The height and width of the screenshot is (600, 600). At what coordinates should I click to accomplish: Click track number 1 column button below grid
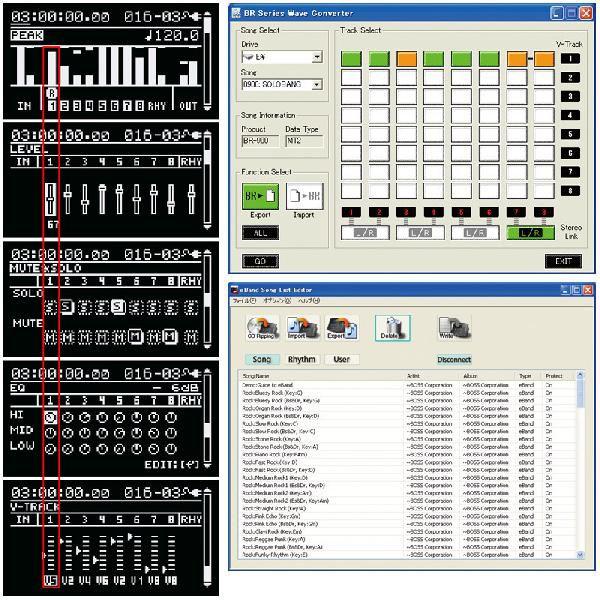pos(351,212)
